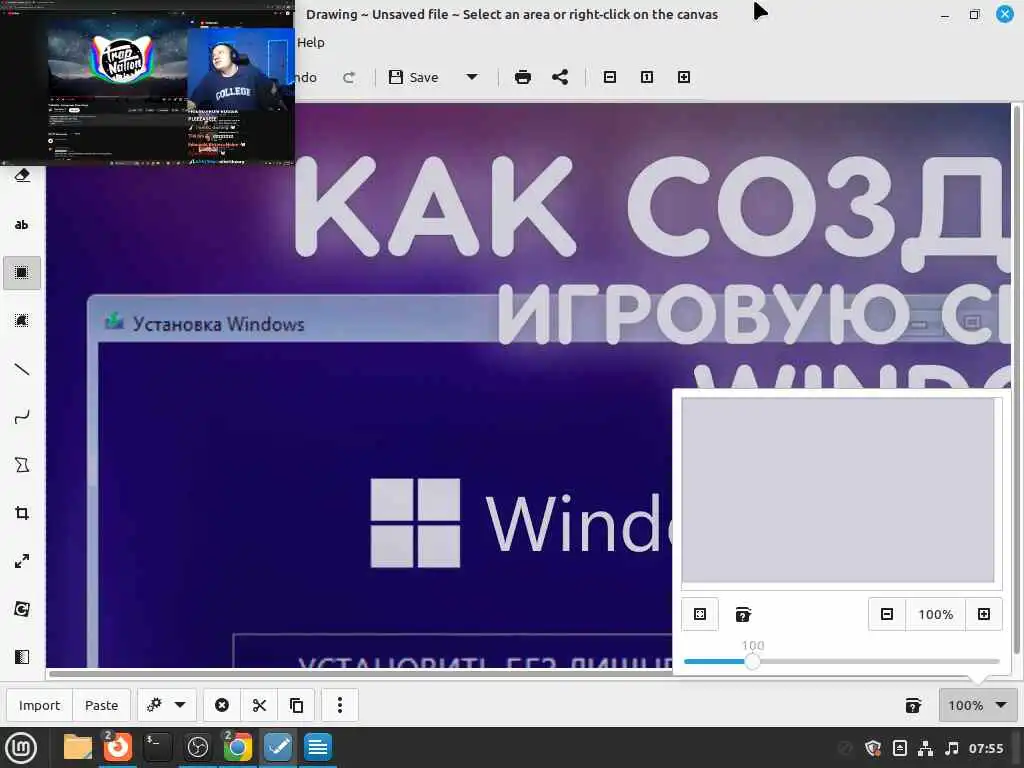Click the Redo arrow icon
Image resolution: width=1024 pixels, height=768 pixels.
click(349, 78)
